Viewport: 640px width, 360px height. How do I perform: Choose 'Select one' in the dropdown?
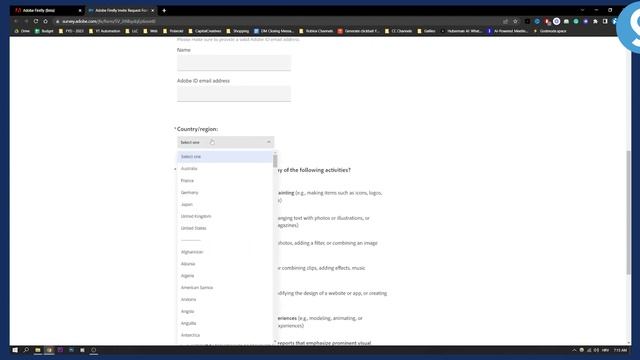(225, 157)
